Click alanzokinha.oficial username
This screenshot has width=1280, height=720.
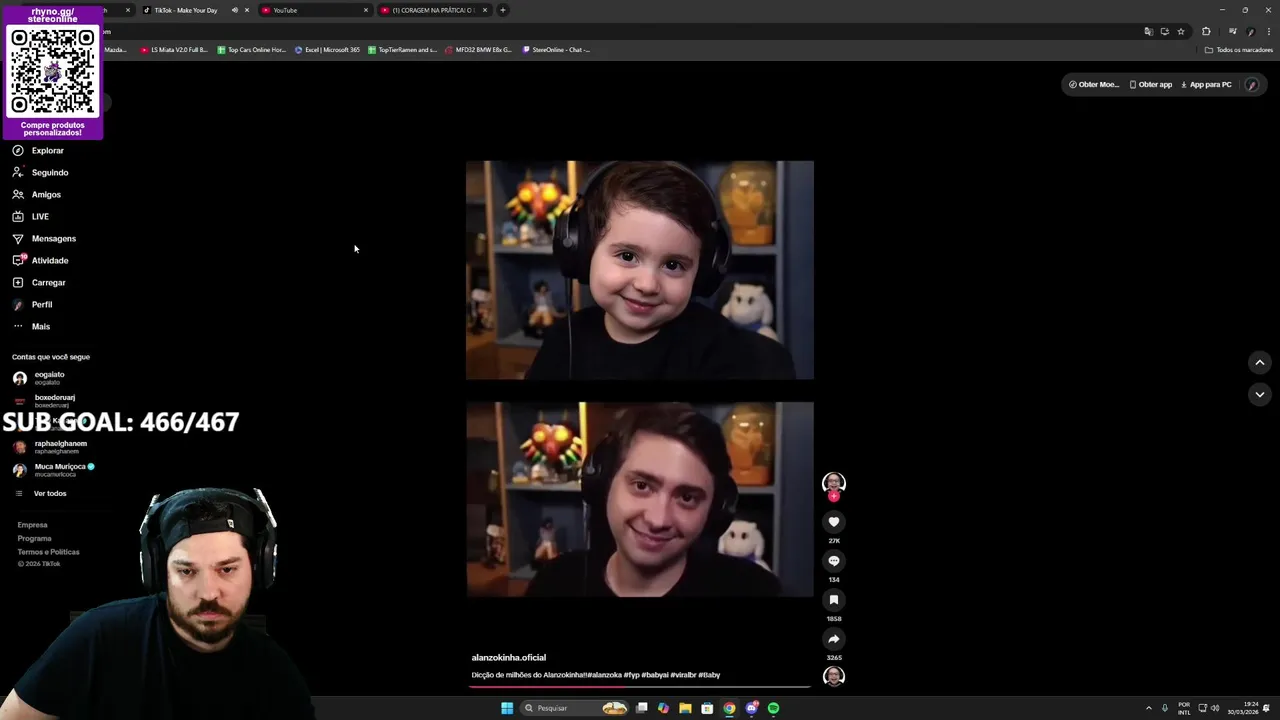click(509, 658)
